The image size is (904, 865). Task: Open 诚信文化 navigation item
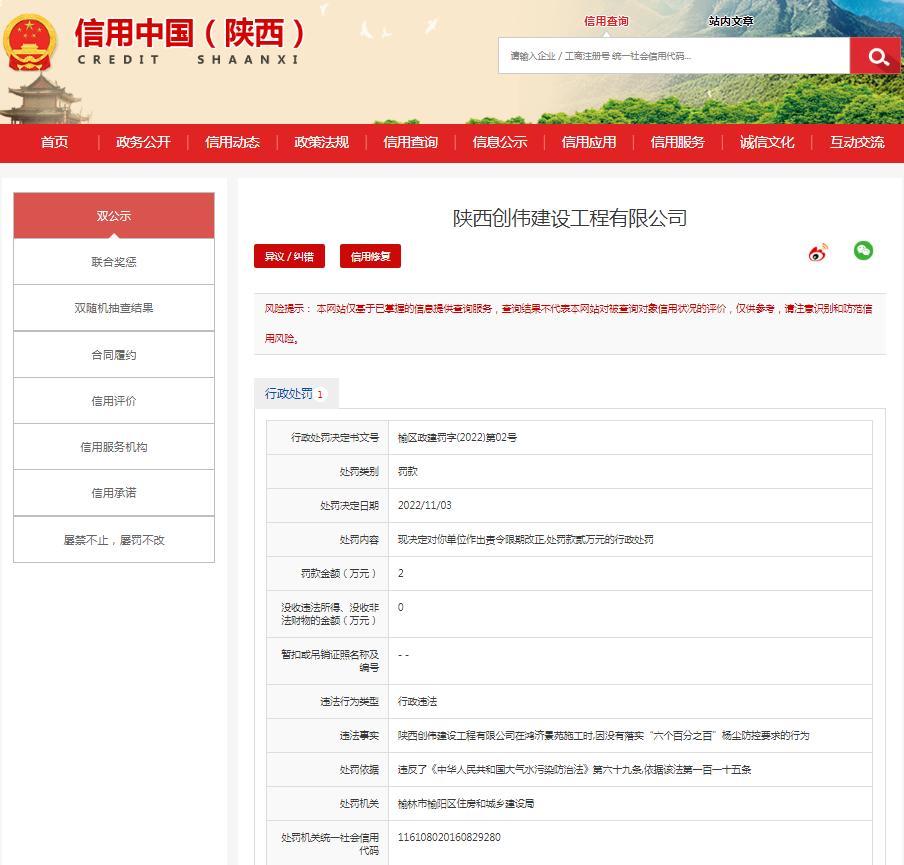click(767, 142)
